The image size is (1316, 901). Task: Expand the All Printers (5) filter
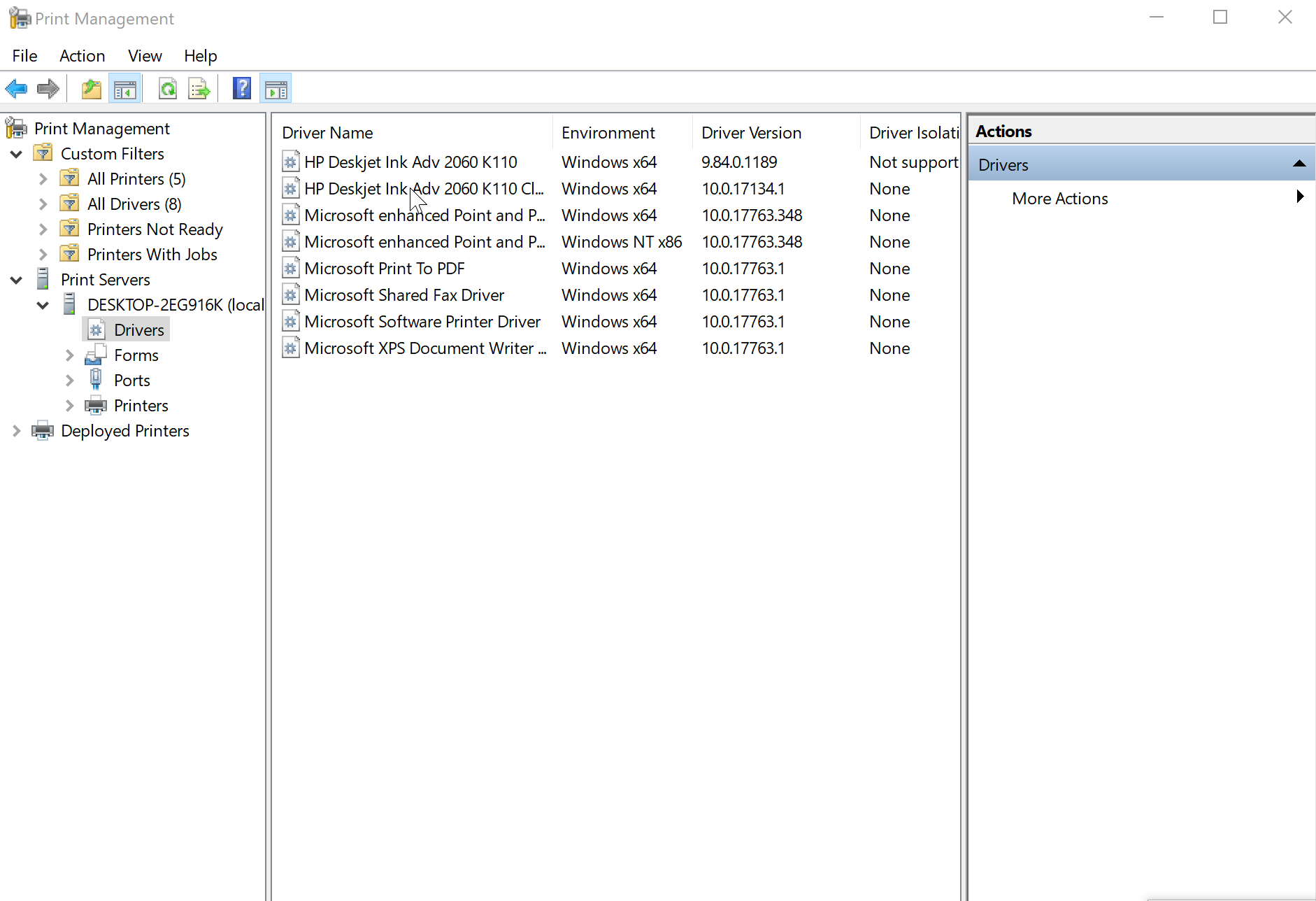(43, 179)
